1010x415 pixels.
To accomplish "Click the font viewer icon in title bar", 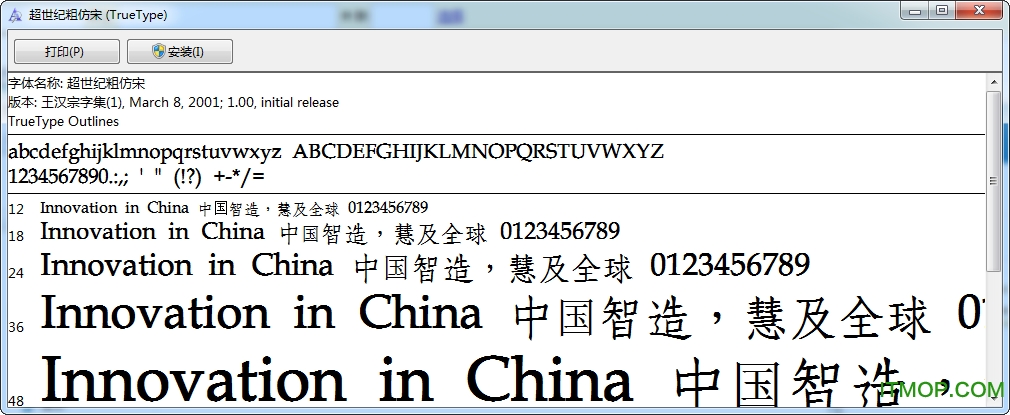I will (x=16, y=14).
